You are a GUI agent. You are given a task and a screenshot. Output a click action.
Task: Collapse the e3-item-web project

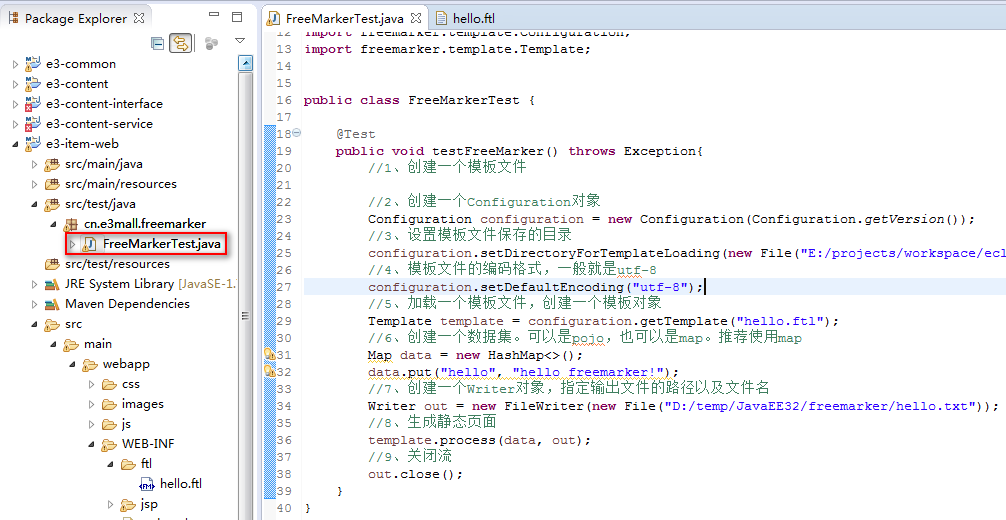point(15,144)
